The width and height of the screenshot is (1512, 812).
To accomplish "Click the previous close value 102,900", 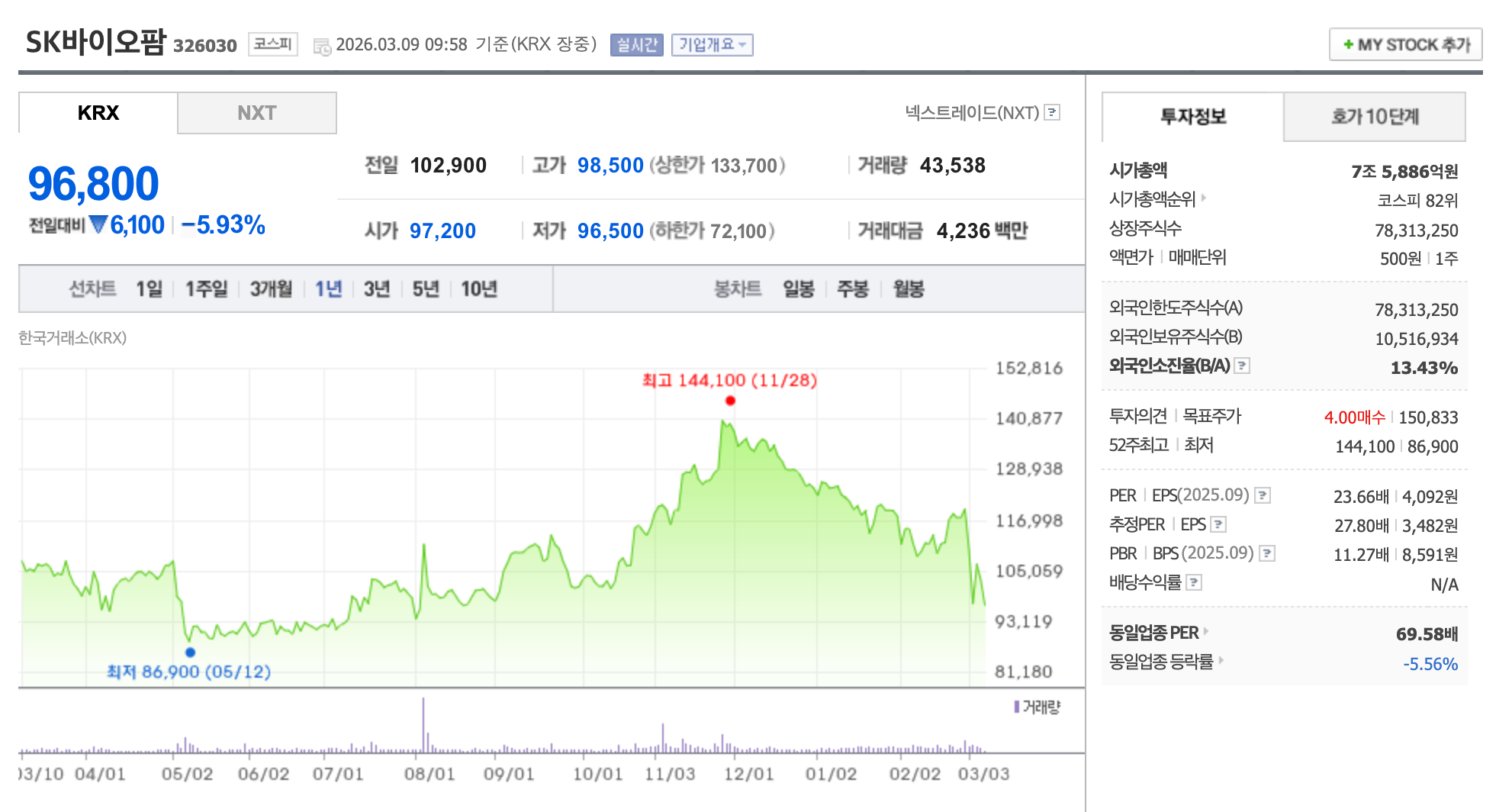I will pos(449,166).
